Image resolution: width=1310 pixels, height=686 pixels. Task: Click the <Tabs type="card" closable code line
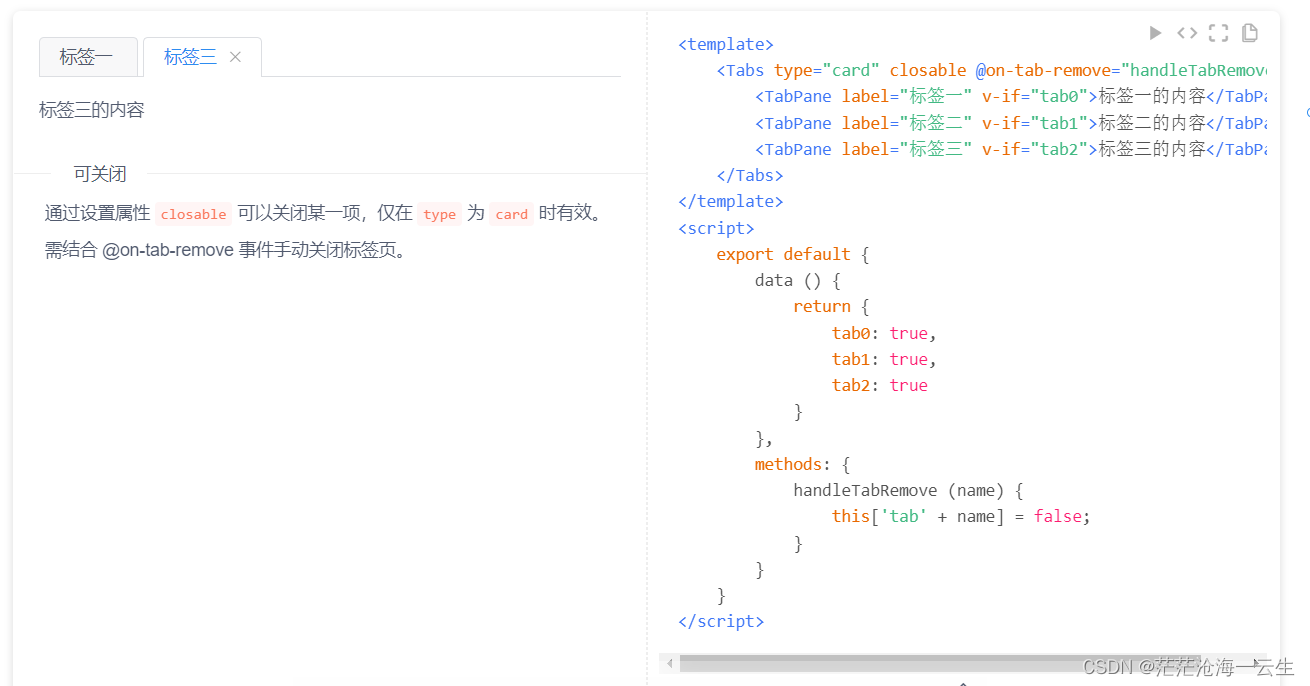tap(991, 71)
